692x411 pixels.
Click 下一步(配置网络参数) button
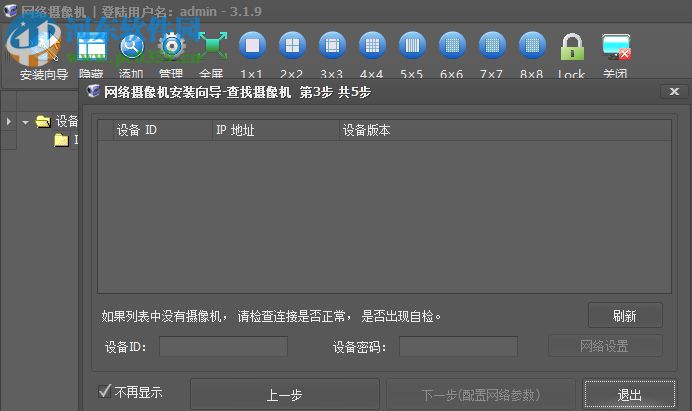click(x=481, y=394)
